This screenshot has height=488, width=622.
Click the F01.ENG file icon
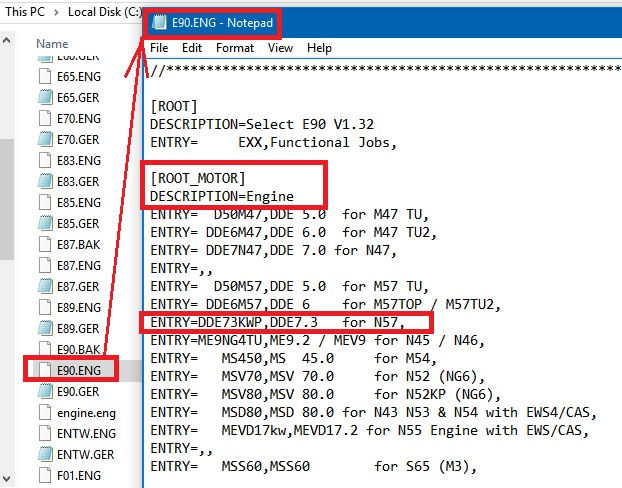click(x=44, y=475)
